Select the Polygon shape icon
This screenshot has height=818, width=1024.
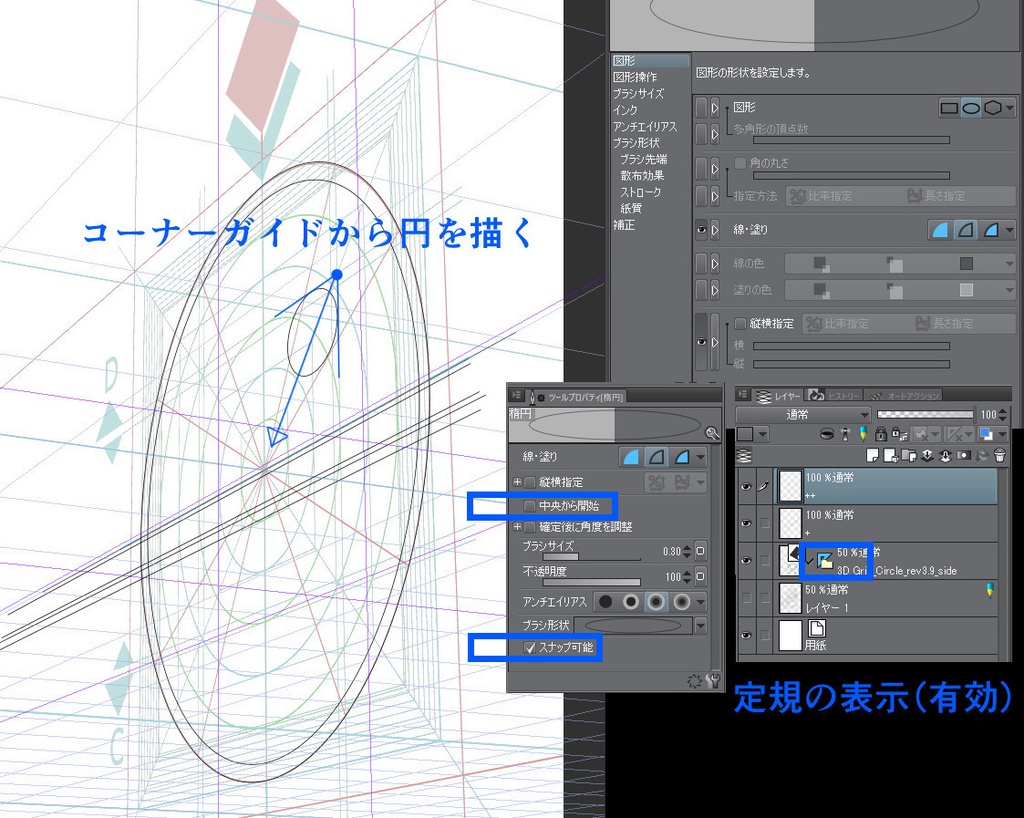pyautogui.click(x=993, y=108)
